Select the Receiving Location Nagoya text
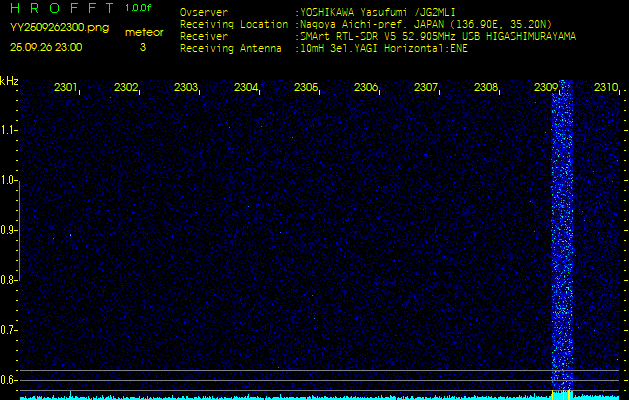629x400 pixels. pos(400,24)
